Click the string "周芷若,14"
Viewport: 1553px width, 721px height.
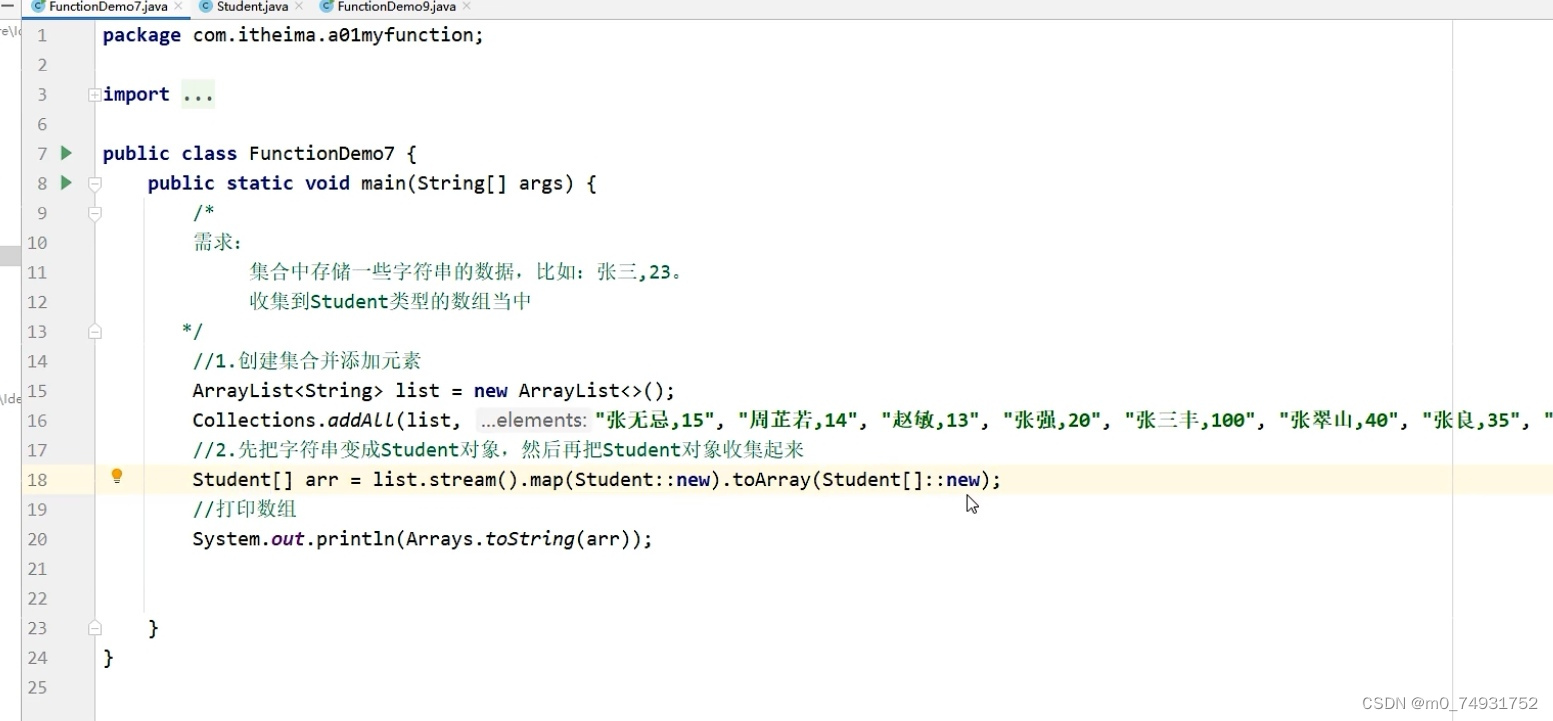[x=798, y=421]
